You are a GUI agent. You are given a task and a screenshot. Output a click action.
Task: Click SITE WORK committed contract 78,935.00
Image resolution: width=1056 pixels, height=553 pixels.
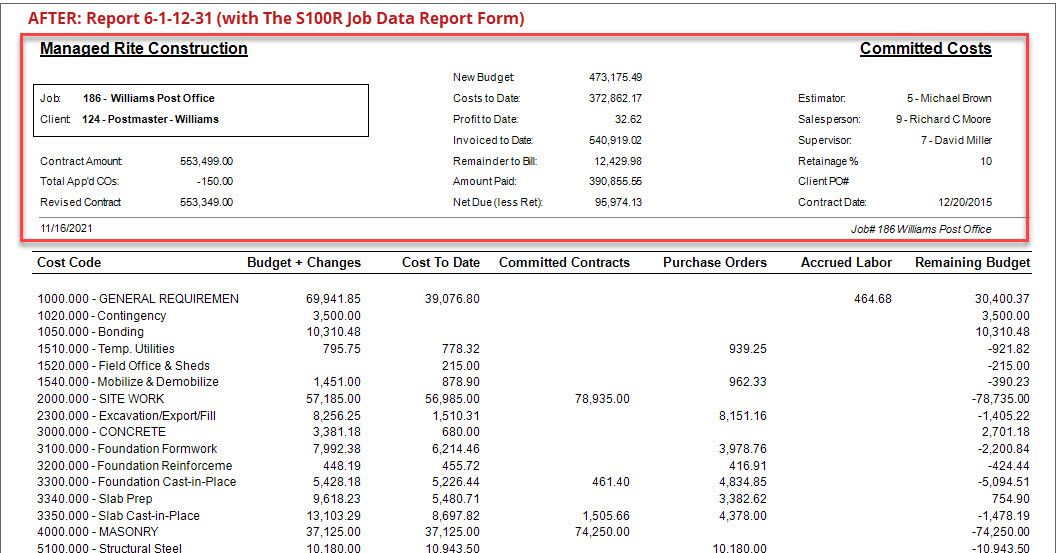(602, 399)
